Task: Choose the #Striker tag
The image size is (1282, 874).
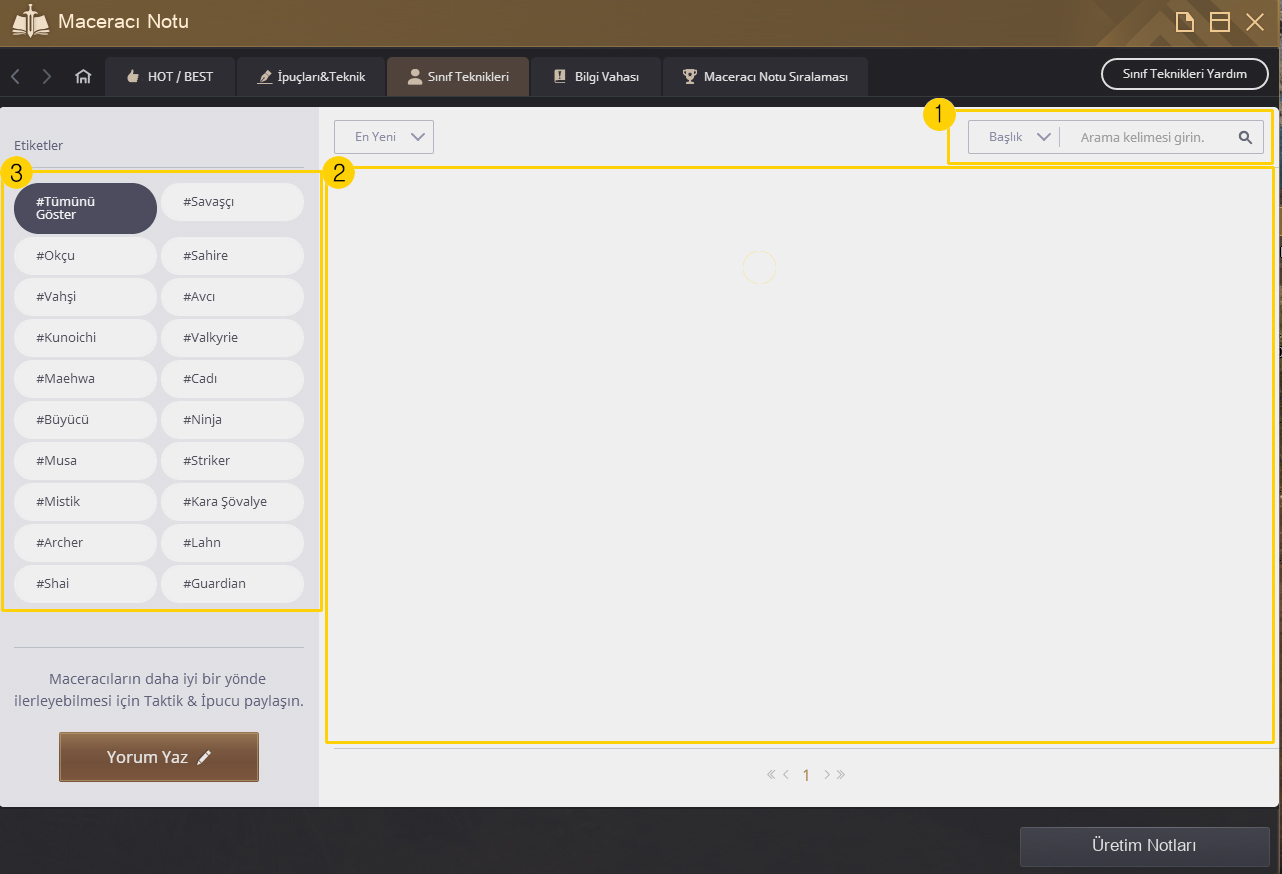Action: tap(232, 461)
